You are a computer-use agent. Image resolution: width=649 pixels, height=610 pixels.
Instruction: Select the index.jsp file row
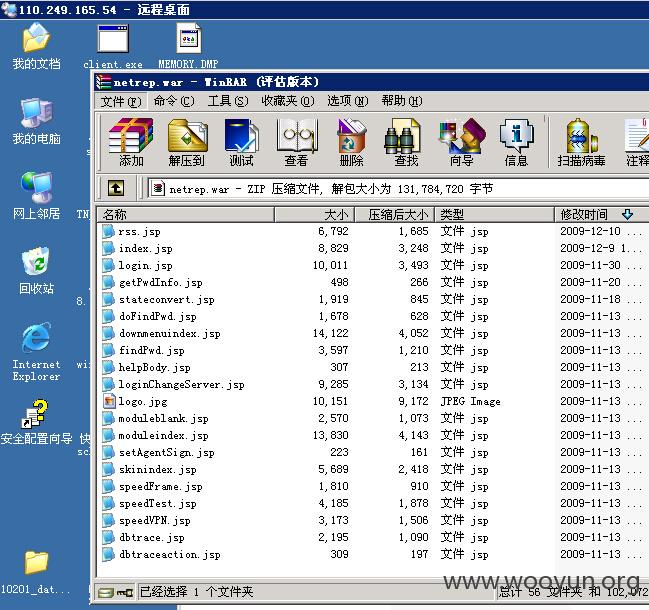[x=373, y=248]
